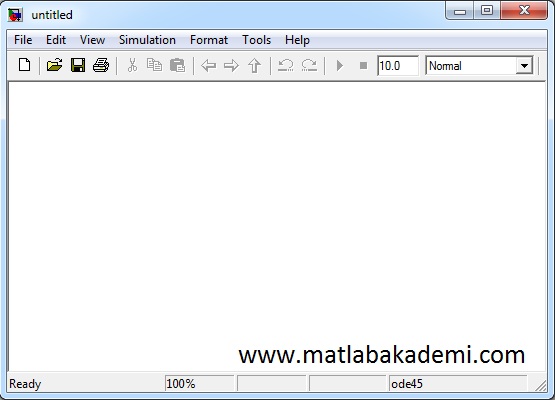The width and height of the screenshot is (555, 400).
Task: Copy selection using the copy icon
Action: click(x=154, y=65)
